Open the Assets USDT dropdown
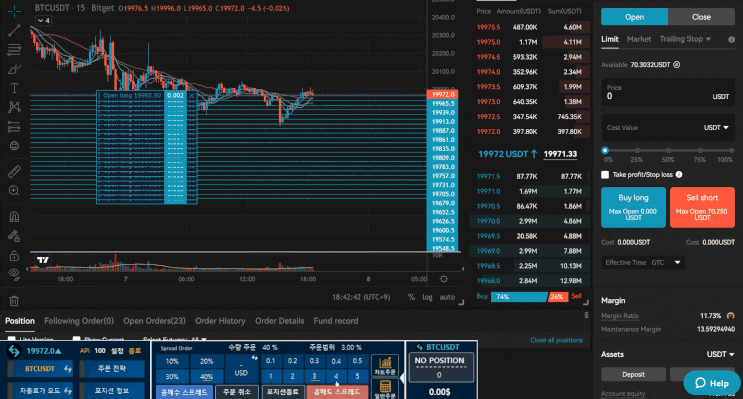 point(720,354)
